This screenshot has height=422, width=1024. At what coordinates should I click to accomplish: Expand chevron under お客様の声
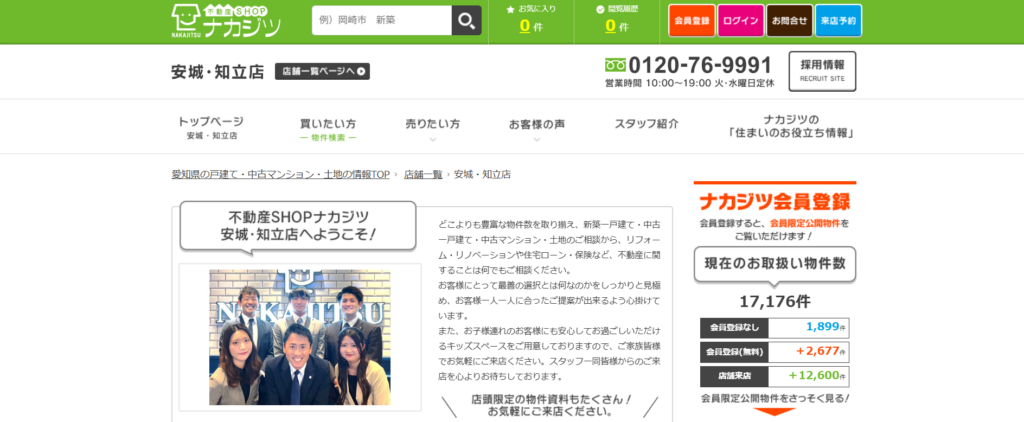[537, 139]
